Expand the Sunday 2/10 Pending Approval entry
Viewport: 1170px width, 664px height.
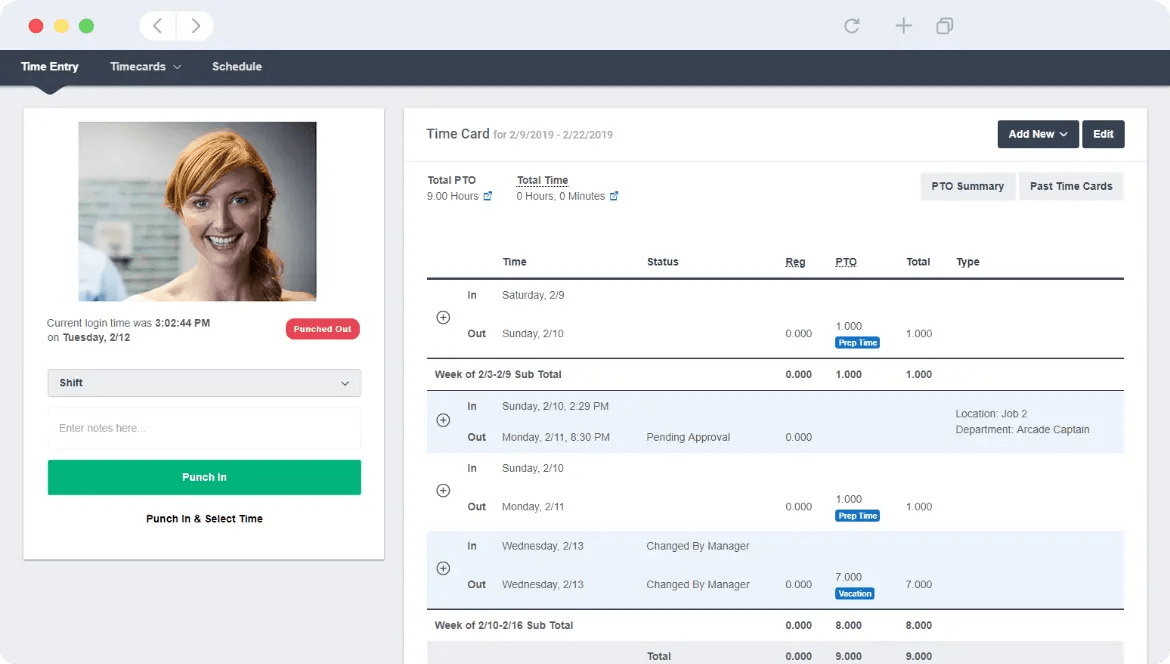pyautogui.click(x=443, y=421)
